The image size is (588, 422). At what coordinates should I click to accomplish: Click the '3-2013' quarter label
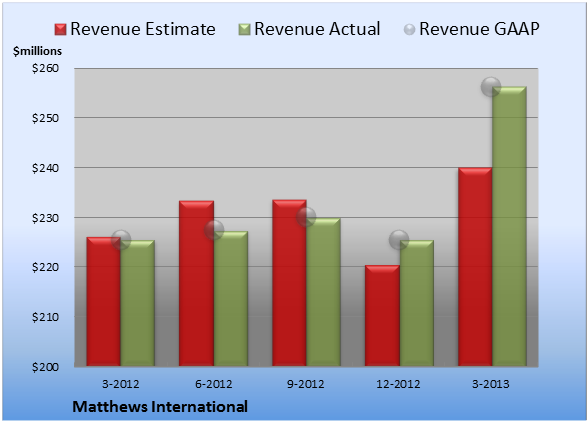click(491, 384)
